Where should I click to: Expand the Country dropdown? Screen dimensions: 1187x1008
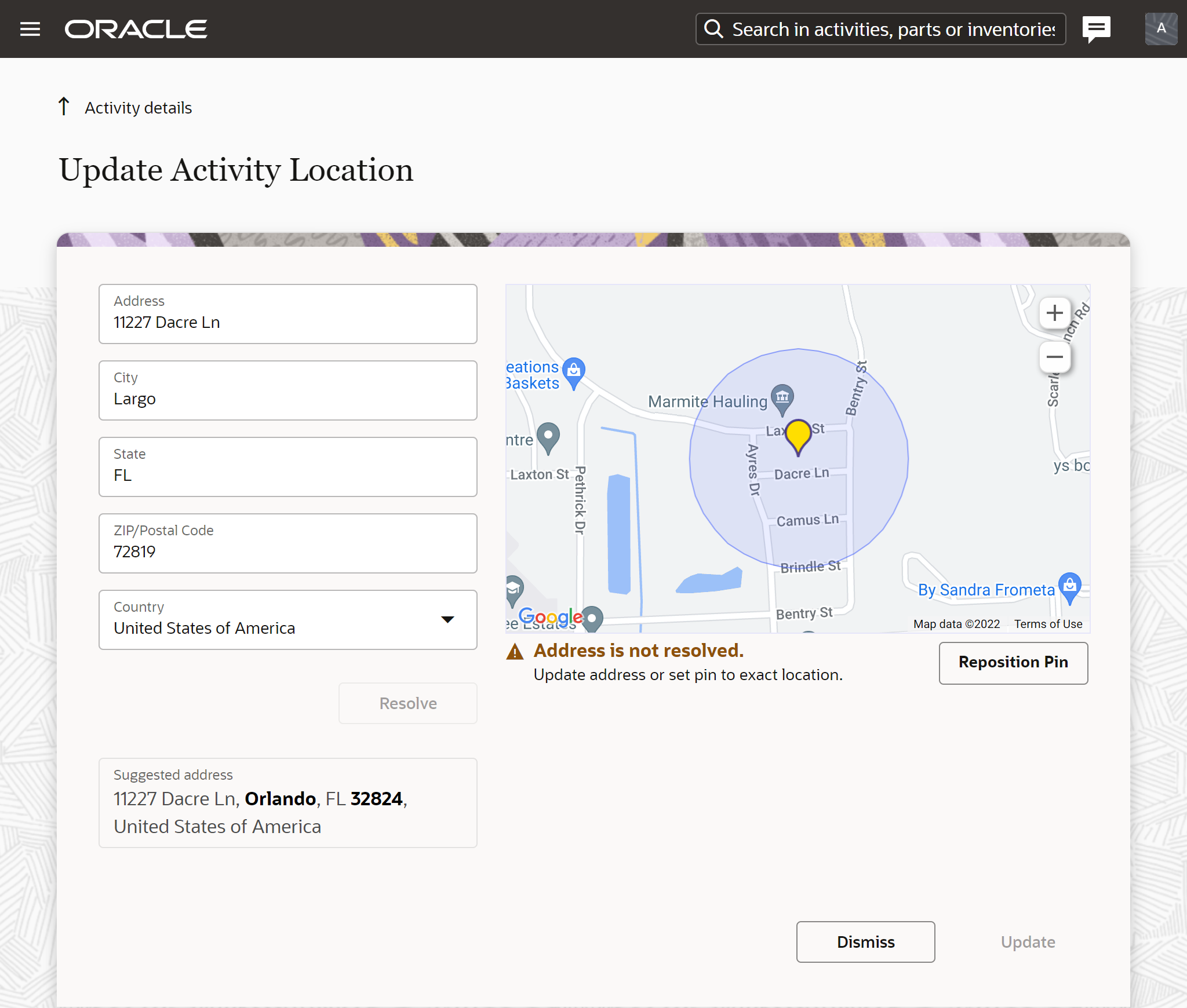click(447, 620)
